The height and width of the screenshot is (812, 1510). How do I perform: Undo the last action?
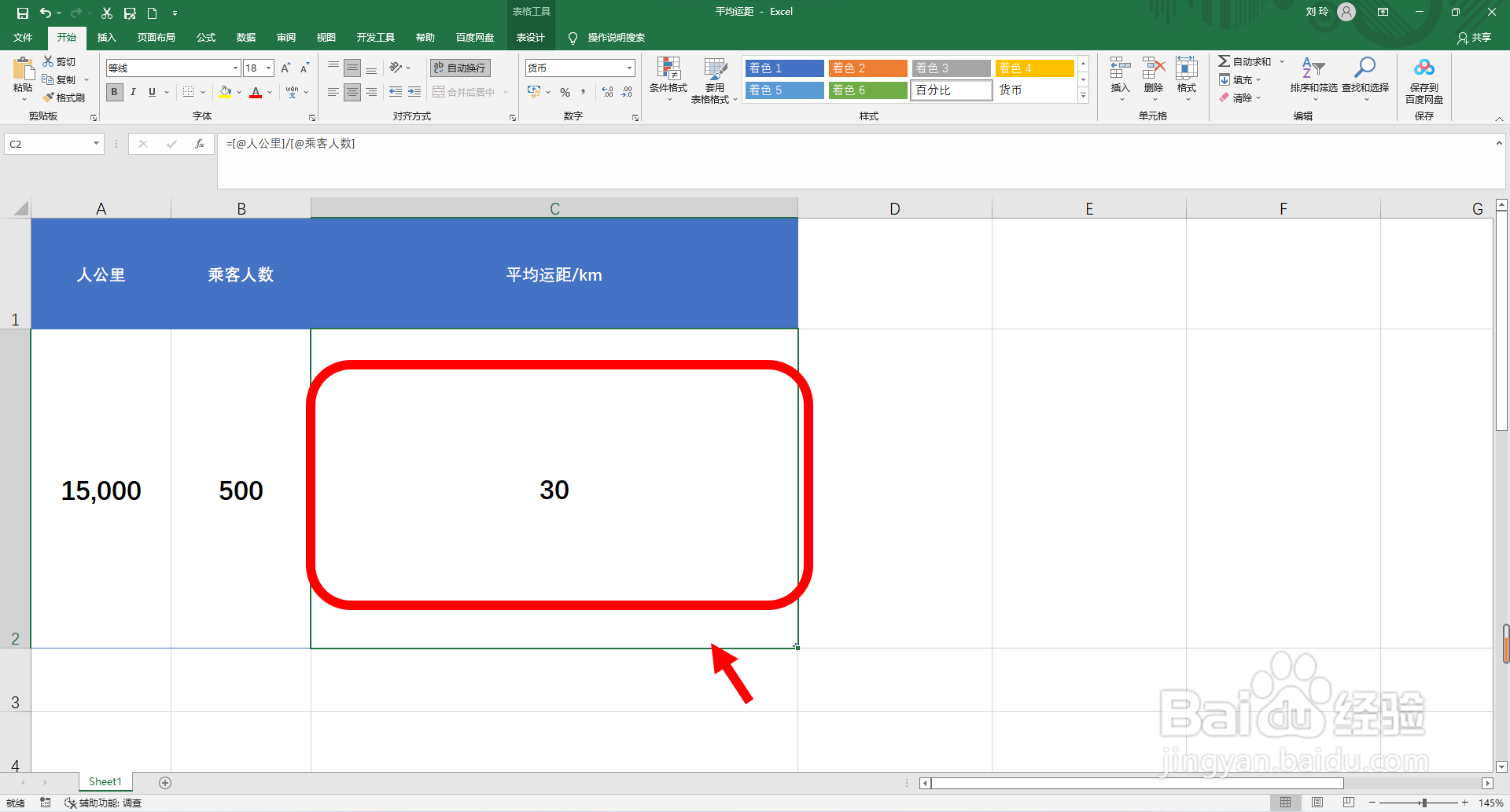click(46, 13)
